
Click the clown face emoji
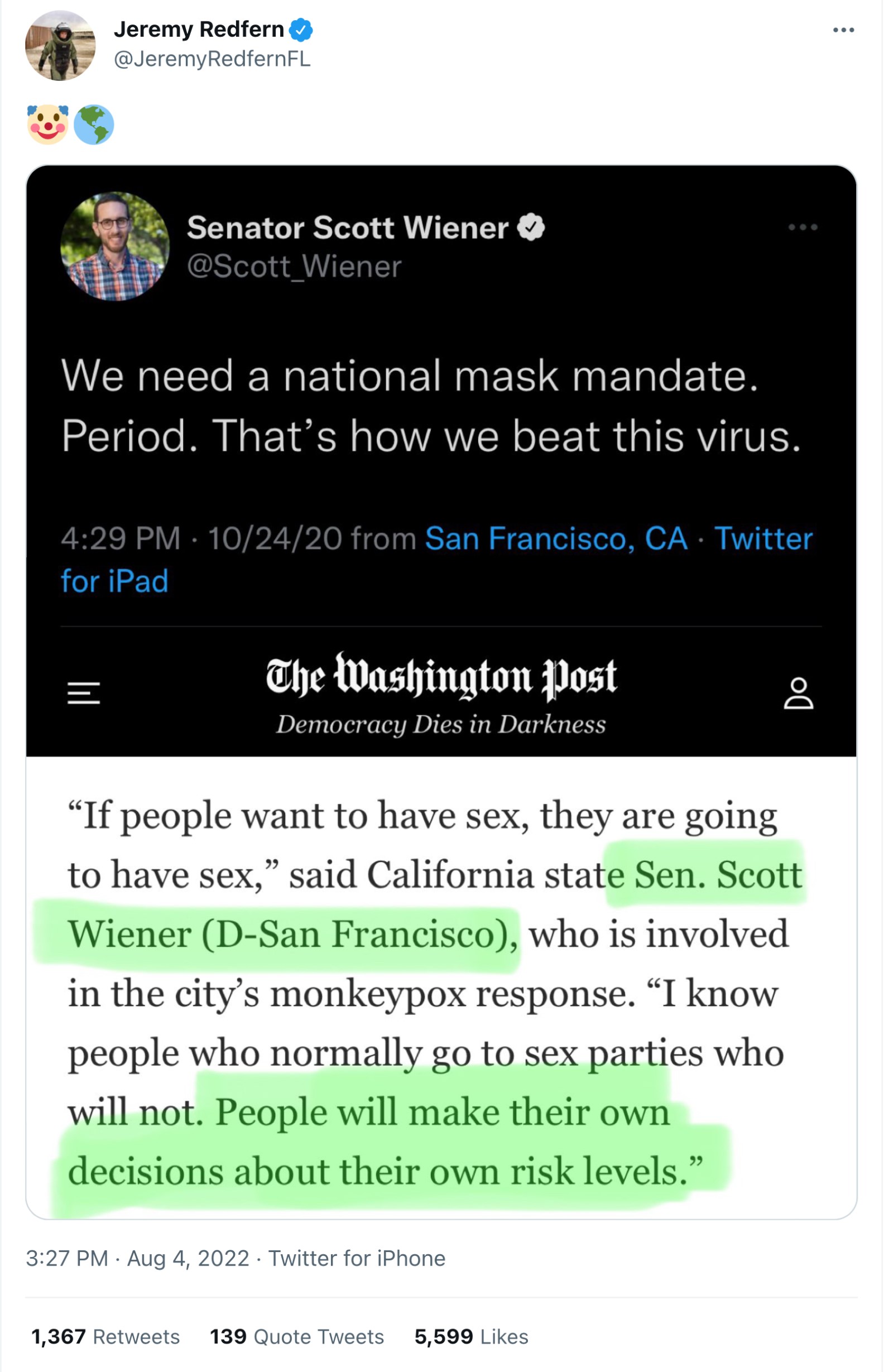point(47,124)
